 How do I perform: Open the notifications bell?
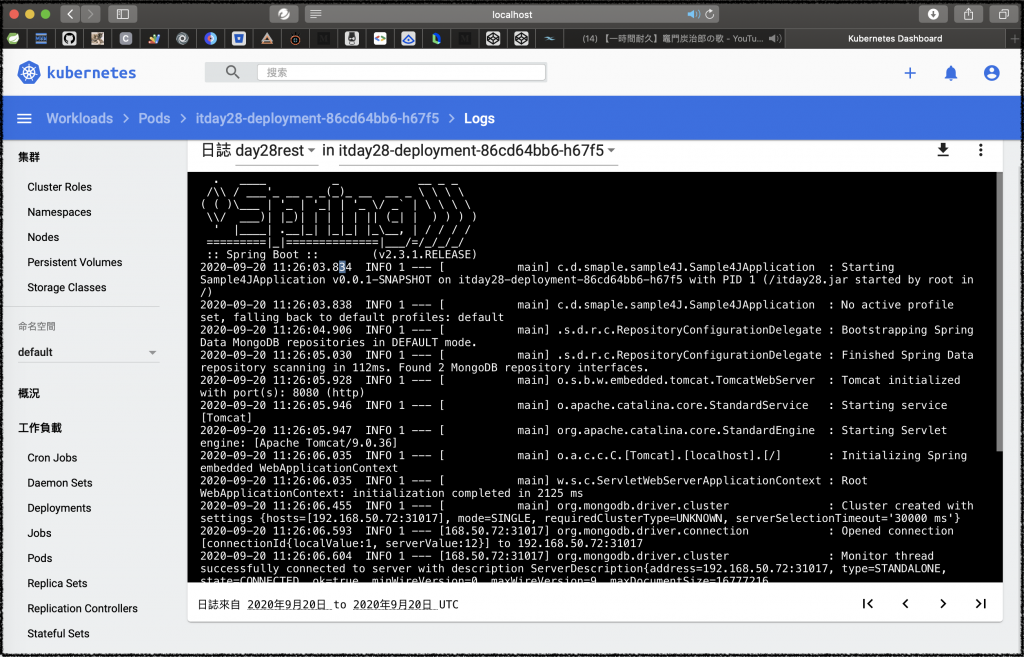[x=951, y=73]
